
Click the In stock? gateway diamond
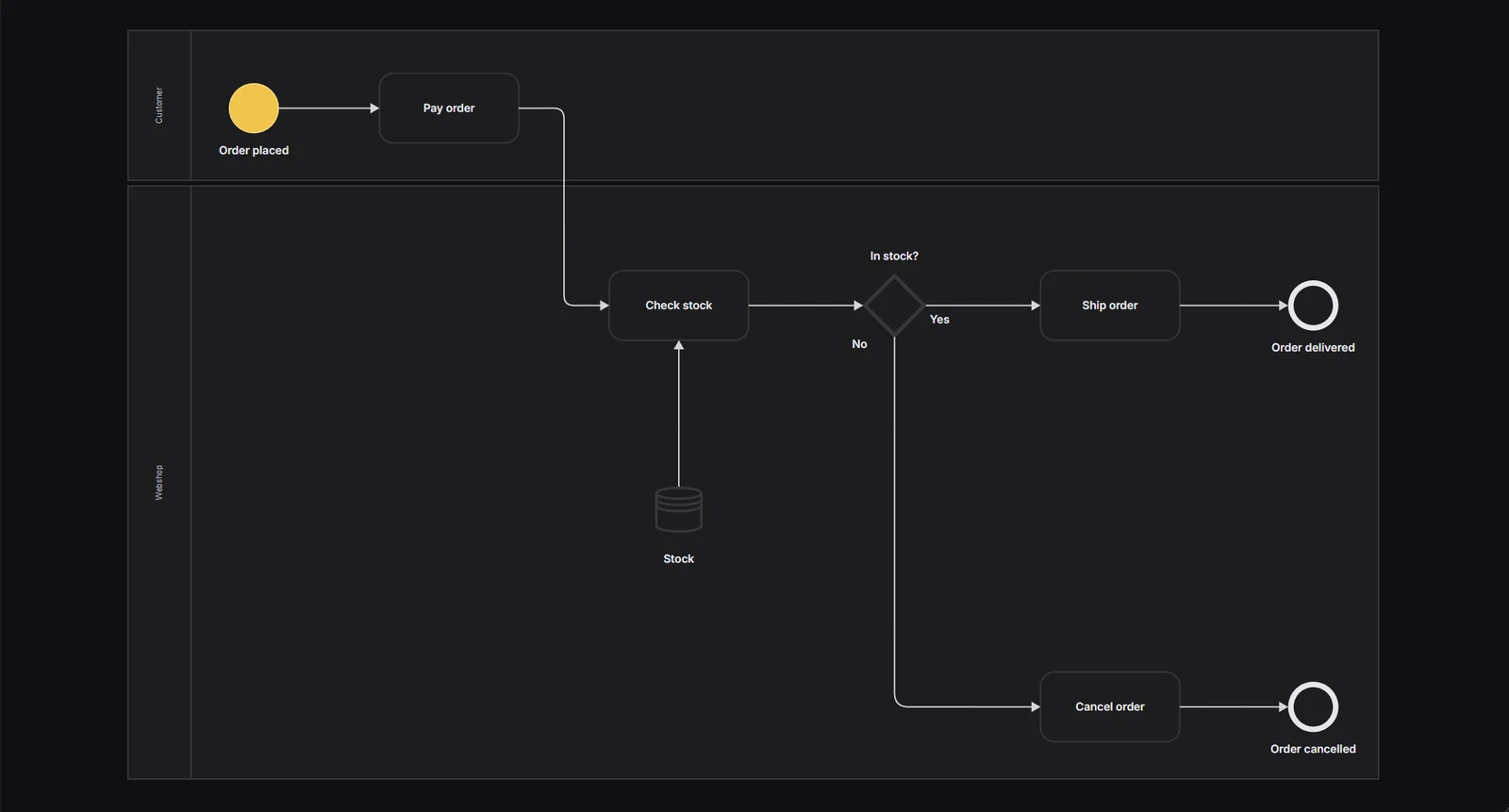click(x=894, y=306)
